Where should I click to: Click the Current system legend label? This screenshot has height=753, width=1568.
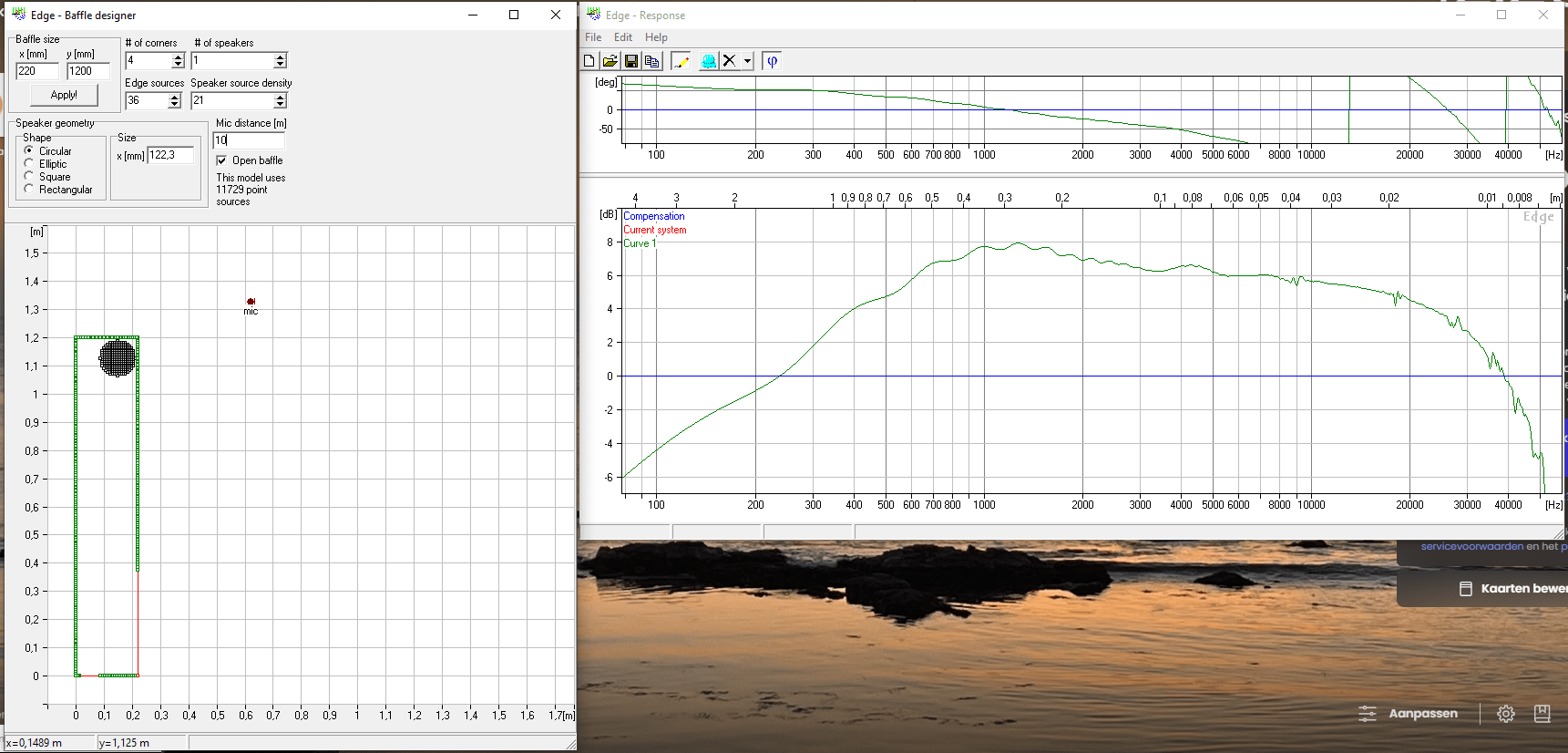(x=655, y=230)
